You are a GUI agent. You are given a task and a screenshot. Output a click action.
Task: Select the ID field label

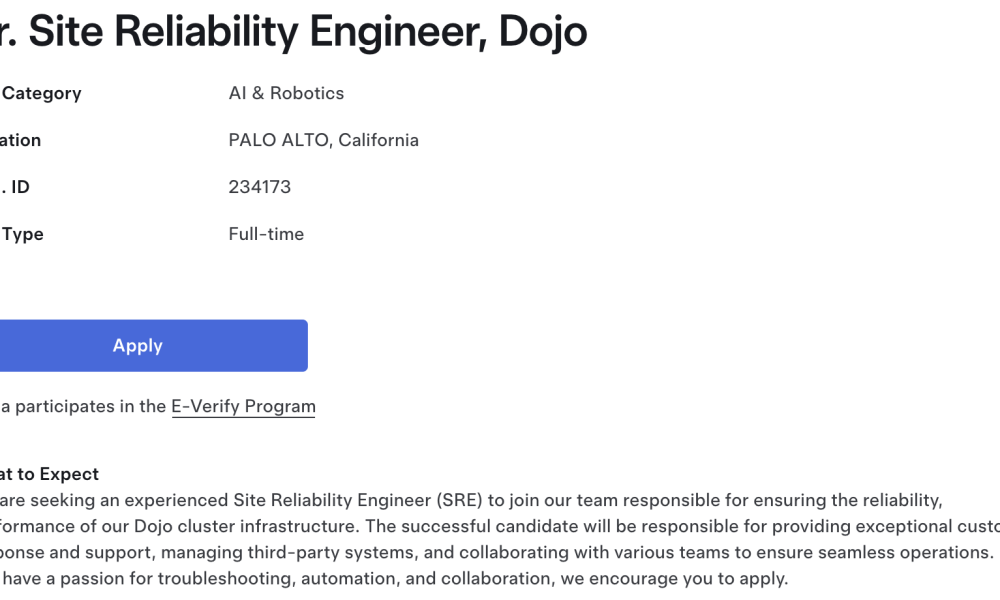click(20, 187)
